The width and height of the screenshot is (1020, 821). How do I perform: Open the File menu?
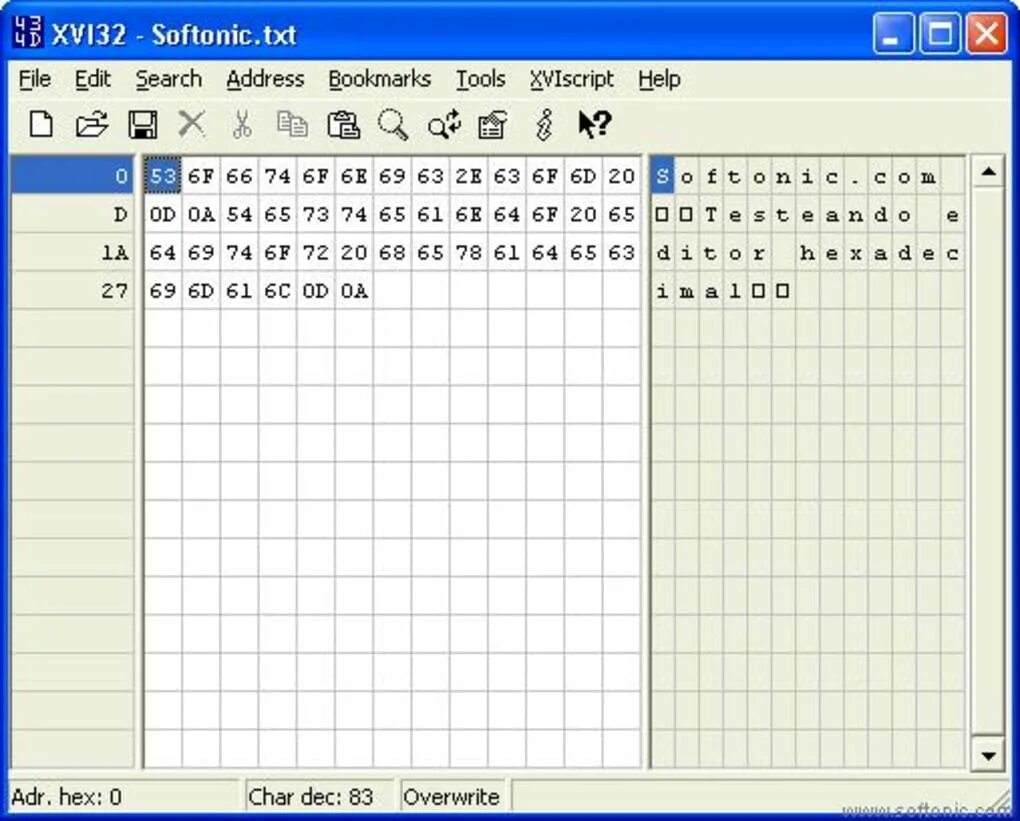(34, 79)
